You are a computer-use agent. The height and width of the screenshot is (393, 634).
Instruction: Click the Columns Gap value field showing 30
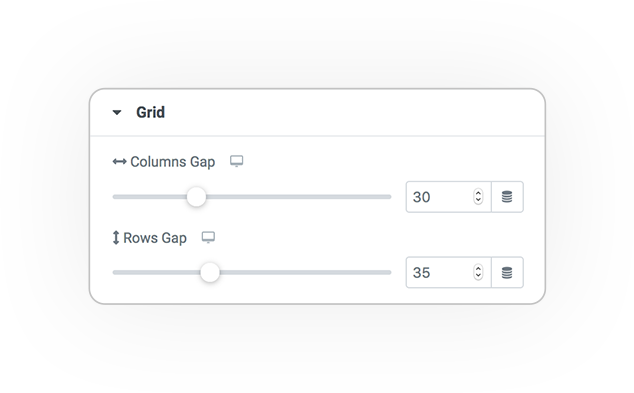[x=440, y=197]
